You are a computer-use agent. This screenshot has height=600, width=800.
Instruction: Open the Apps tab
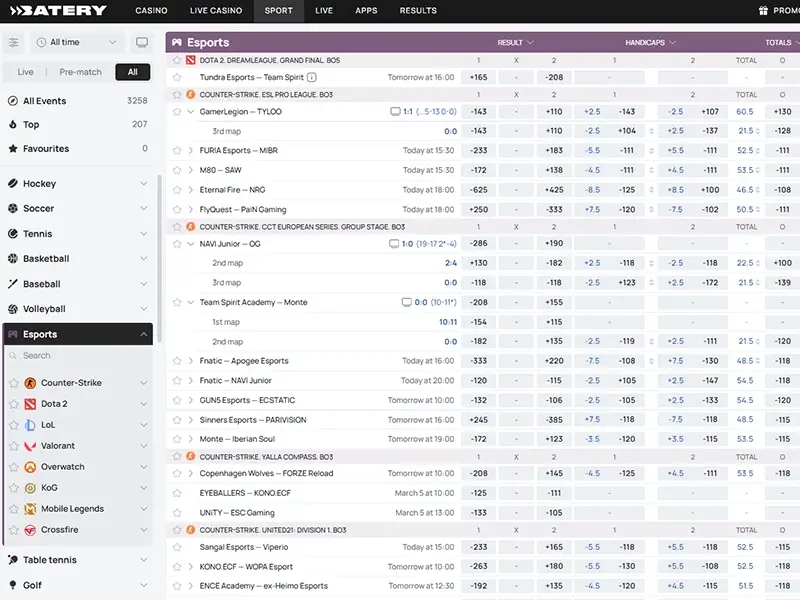366,11
